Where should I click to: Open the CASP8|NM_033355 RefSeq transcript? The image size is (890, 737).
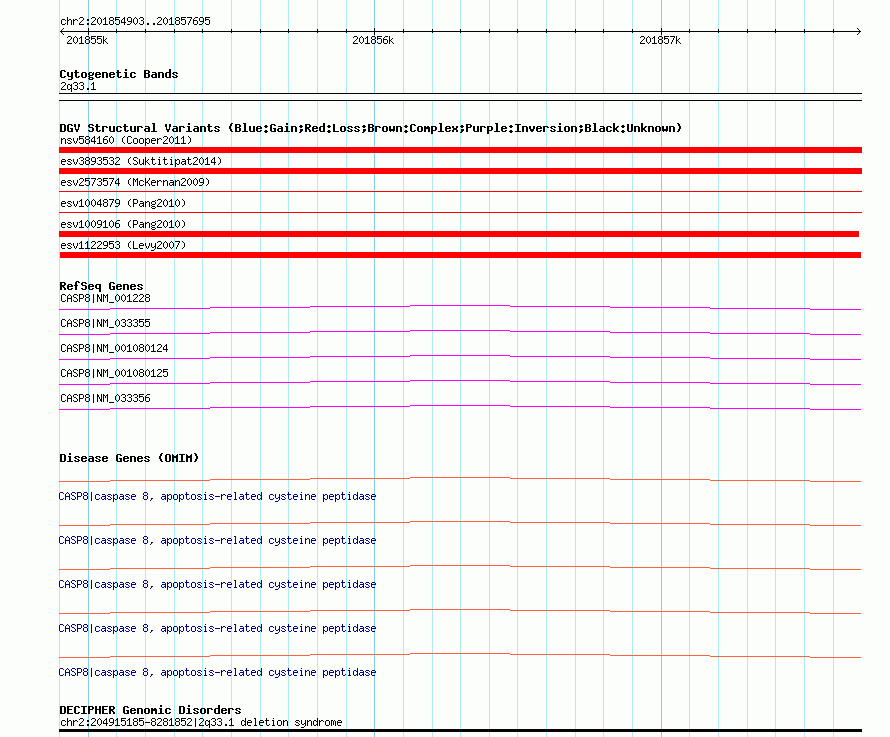[105, 323]
